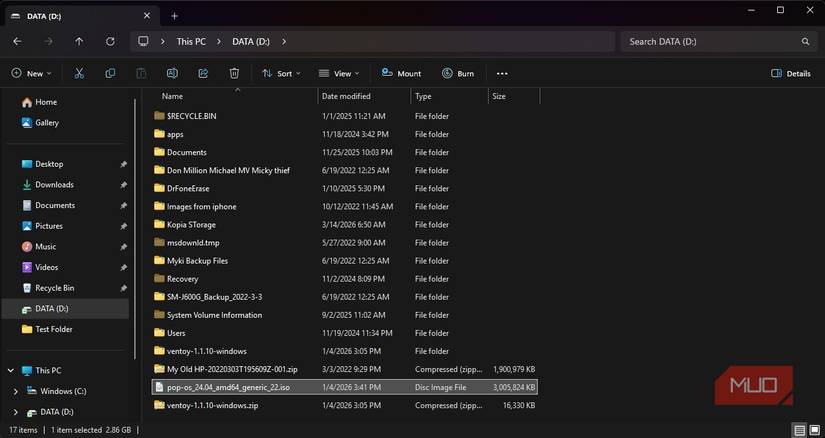Click the Cut scissors icon
825x438 pixels.
[x=79, y=74]
